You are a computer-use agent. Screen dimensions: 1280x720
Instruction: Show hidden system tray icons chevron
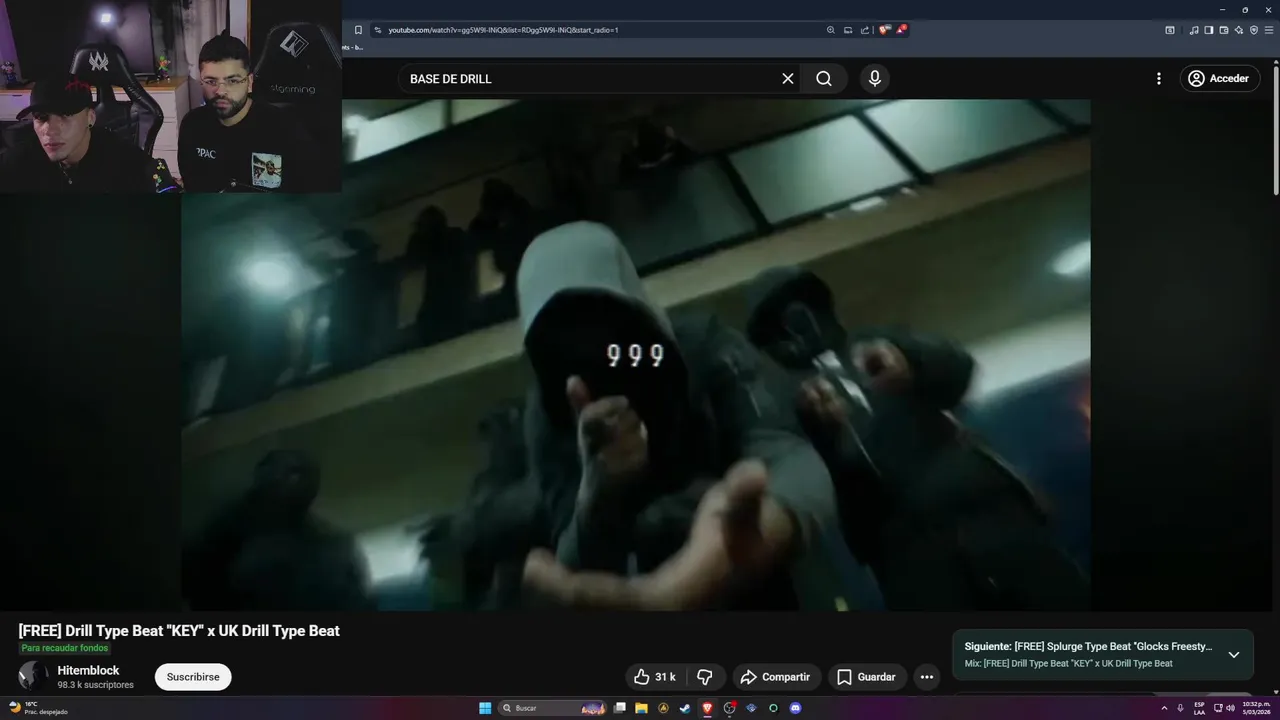1164,708
